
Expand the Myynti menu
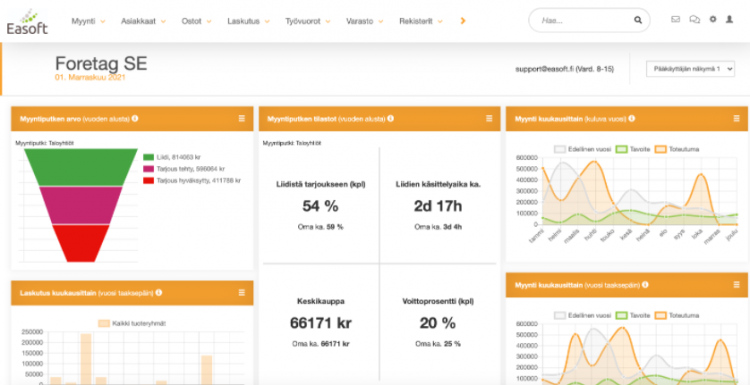[88, 21]
